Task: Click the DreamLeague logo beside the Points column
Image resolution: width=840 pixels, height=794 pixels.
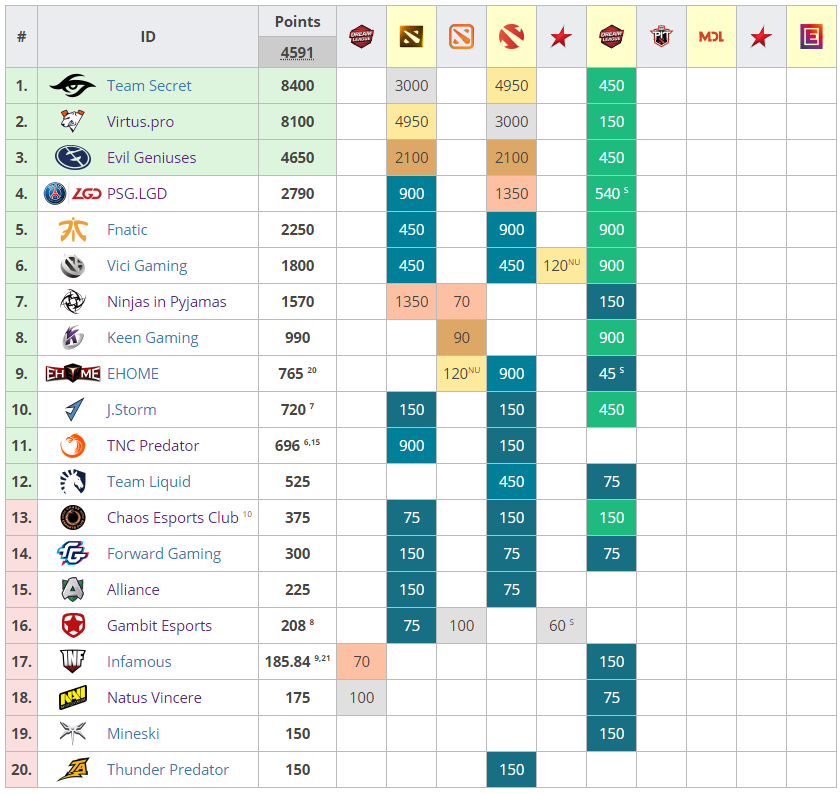Action: [361, 36]
